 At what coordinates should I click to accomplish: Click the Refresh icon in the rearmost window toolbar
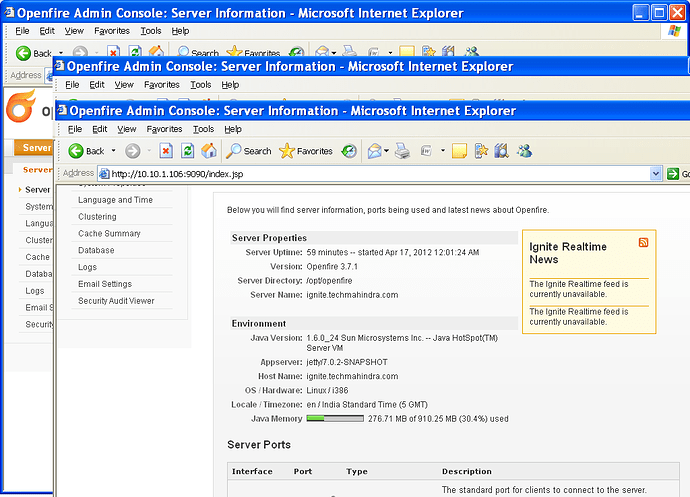(135, 51)
